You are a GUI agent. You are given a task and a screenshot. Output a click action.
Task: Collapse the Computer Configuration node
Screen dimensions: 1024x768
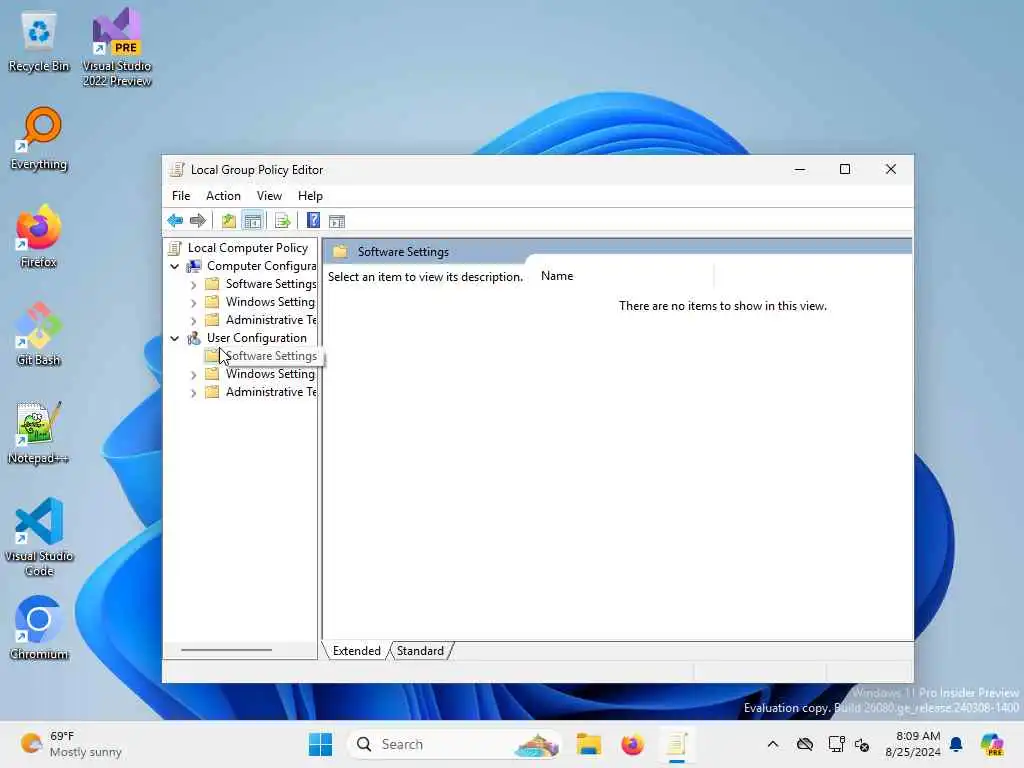174,266
